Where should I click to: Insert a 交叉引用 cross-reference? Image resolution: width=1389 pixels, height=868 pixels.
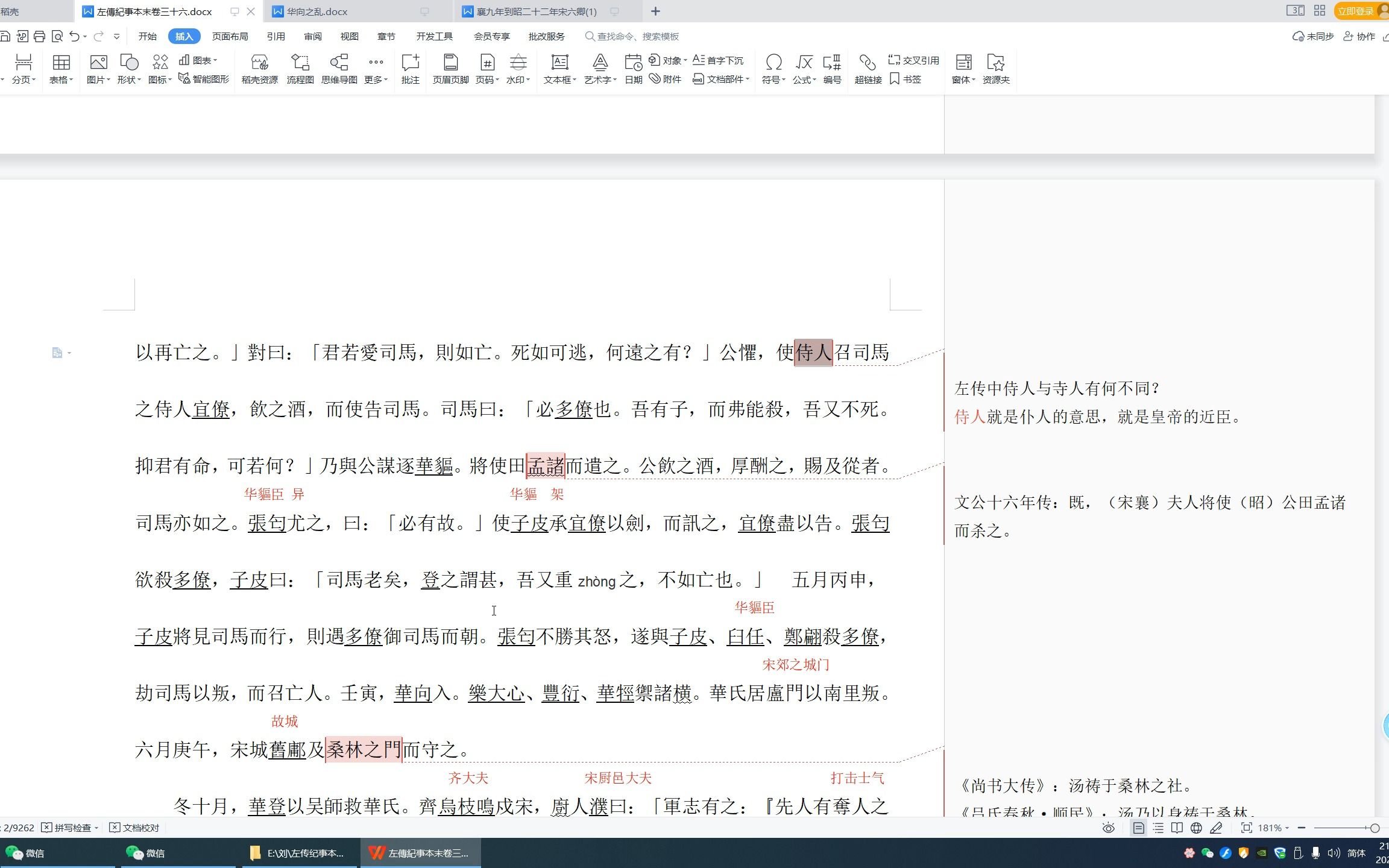[914, 60]
